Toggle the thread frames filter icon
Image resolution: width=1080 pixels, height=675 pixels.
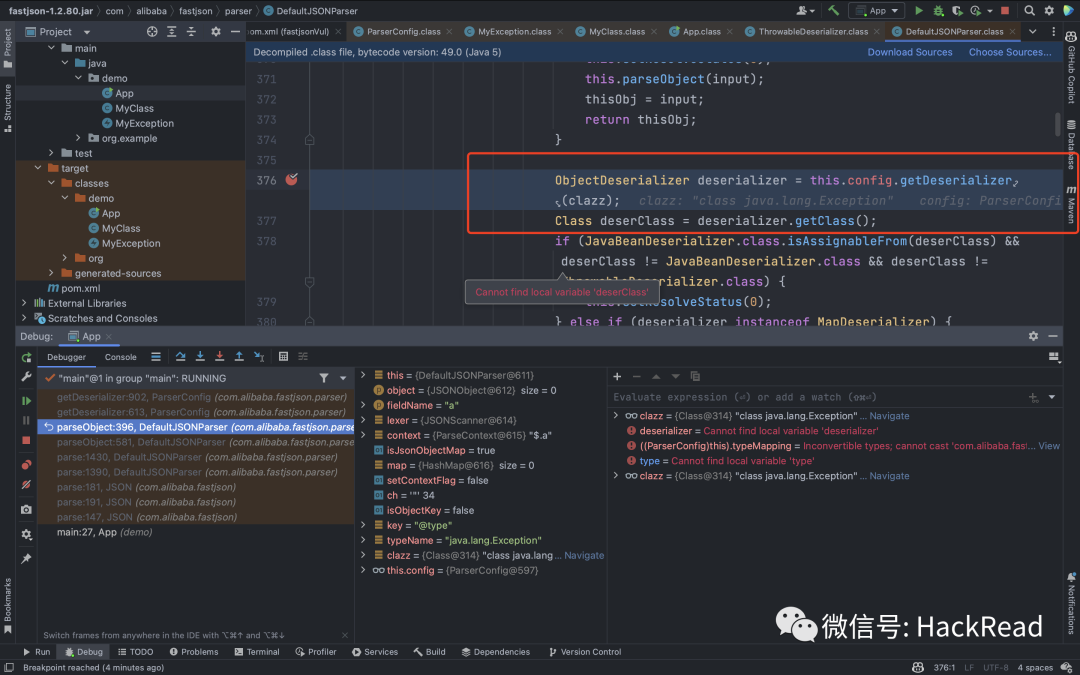(x=324, y=378)
